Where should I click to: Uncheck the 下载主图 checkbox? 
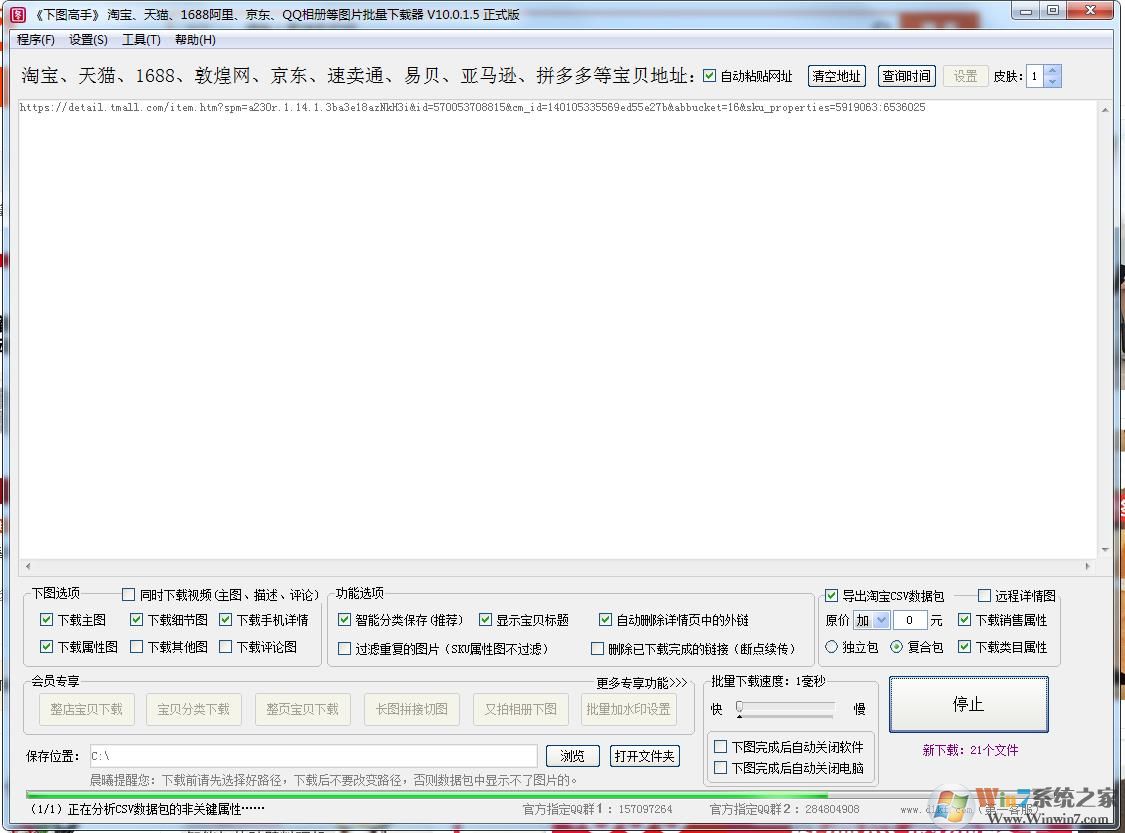[46, 619]
